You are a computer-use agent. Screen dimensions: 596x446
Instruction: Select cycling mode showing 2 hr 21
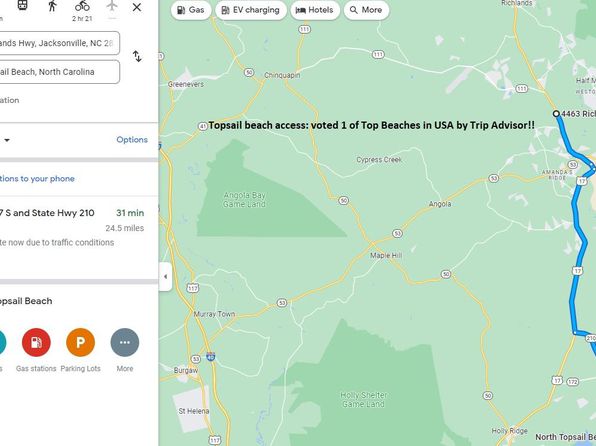pyautogui.click(x=82, y=10)
